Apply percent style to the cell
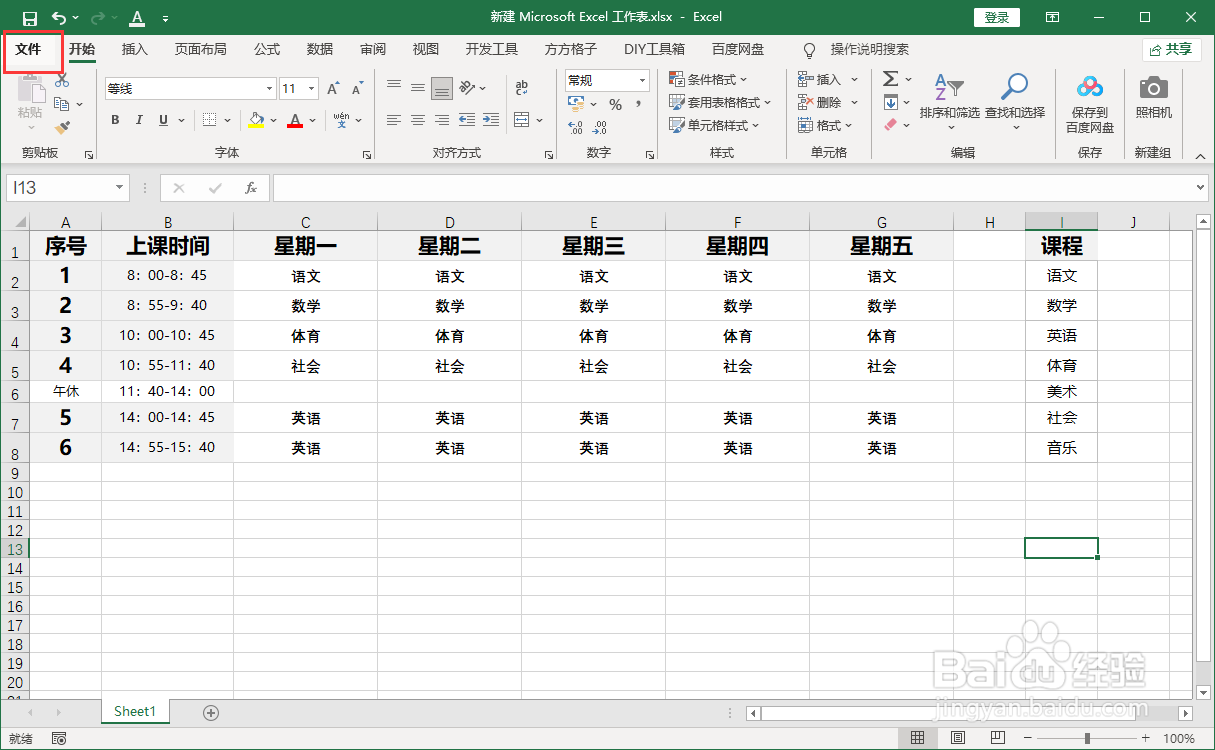Image resolution: width=1215 pixels, height=750 pixels. pos(614,102)
